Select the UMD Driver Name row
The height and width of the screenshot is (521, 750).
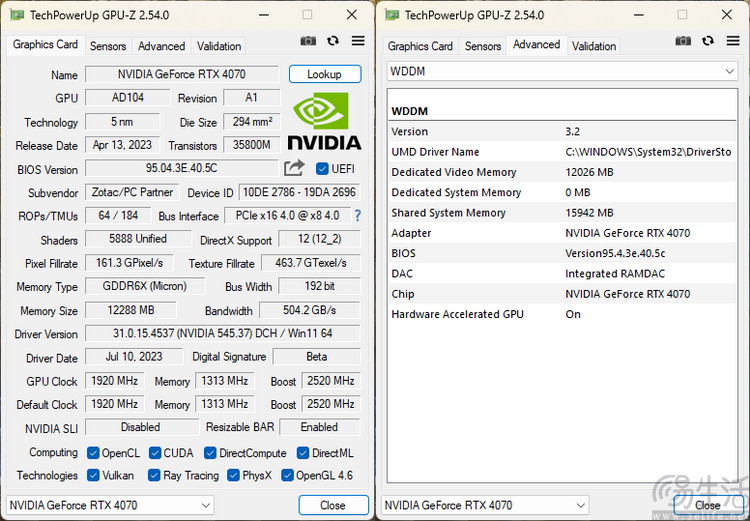[x=562, y=152]
